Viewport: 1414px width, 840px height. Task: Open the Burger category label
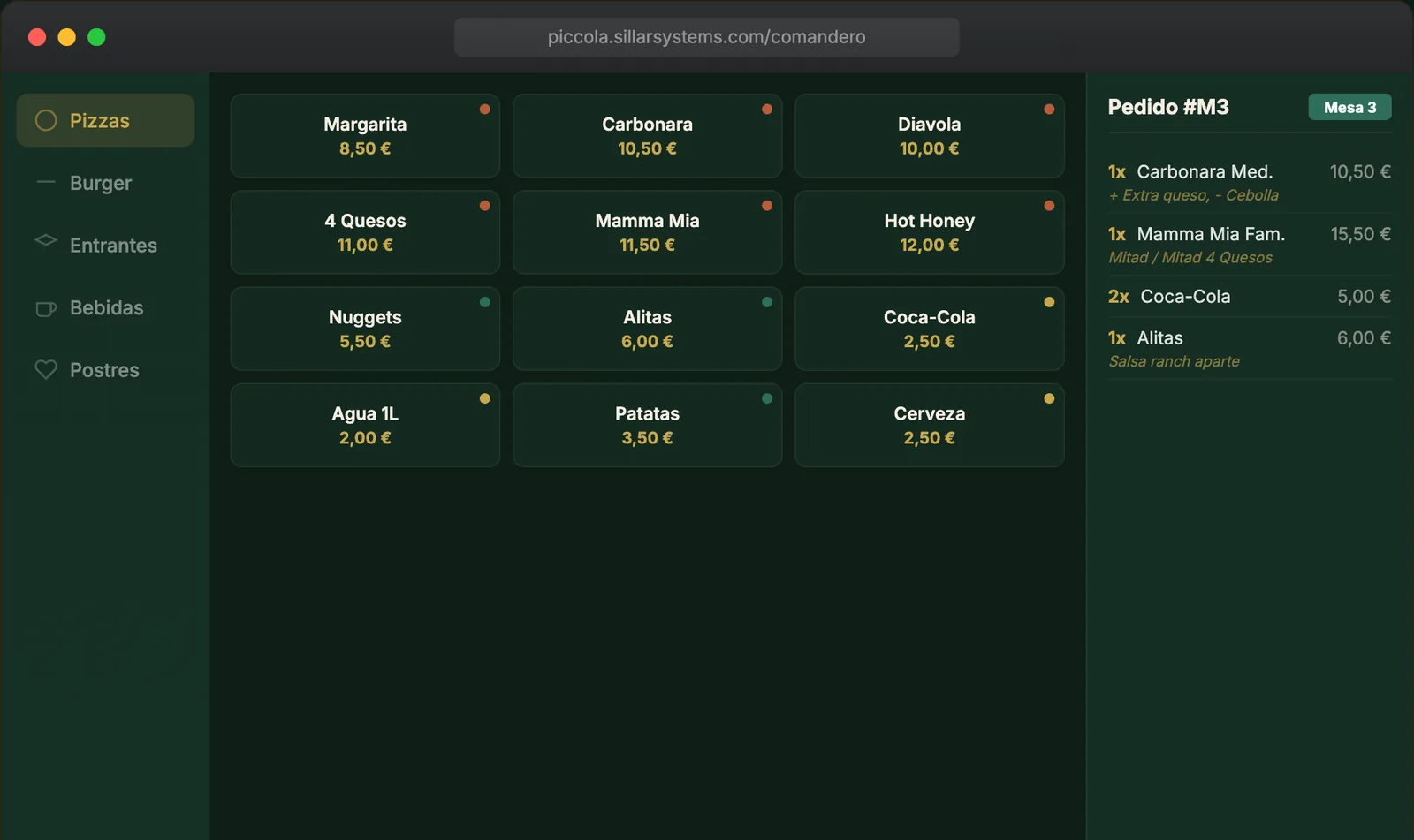[101, 183]
